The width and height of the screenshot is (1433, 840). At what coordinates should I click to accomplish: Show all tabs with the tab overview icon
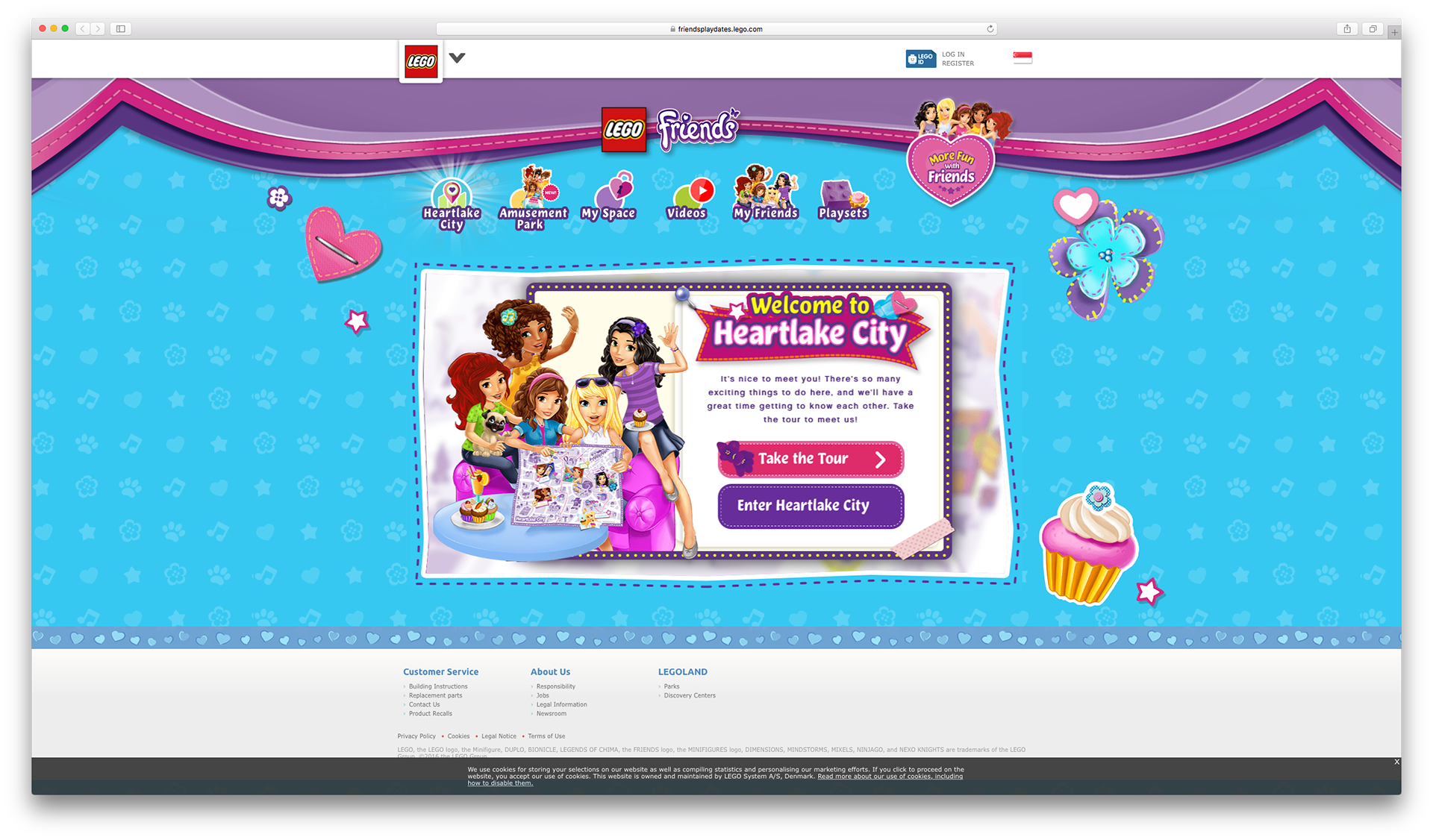point(1373,29)
